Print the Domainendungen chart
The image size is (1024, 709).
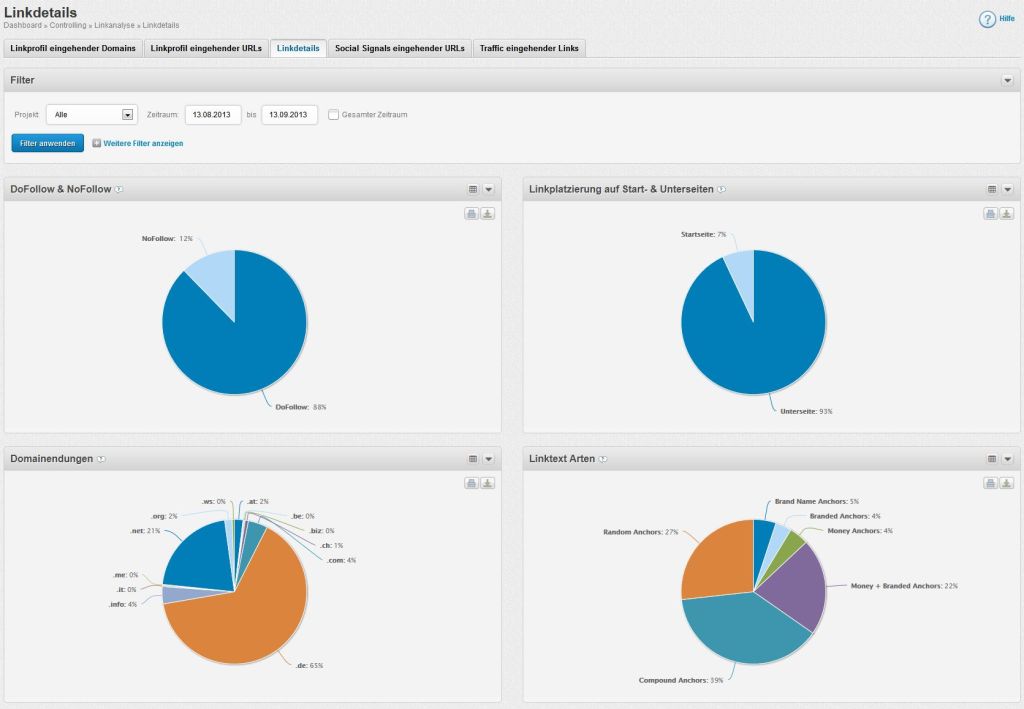point(472,483)
